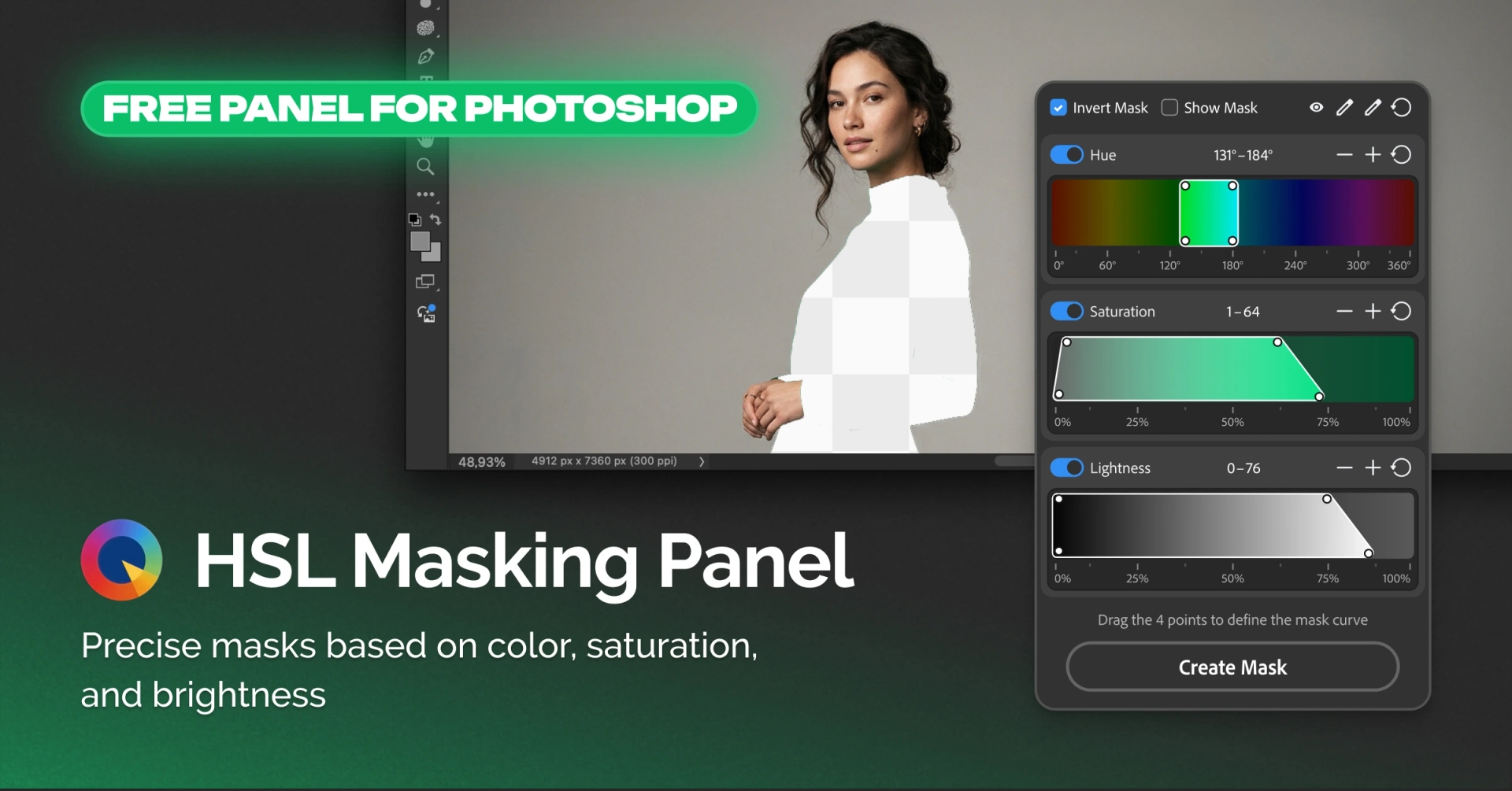Click the plus icon in Hue row
1512x791 pixels.
(x=1373, y=155)
